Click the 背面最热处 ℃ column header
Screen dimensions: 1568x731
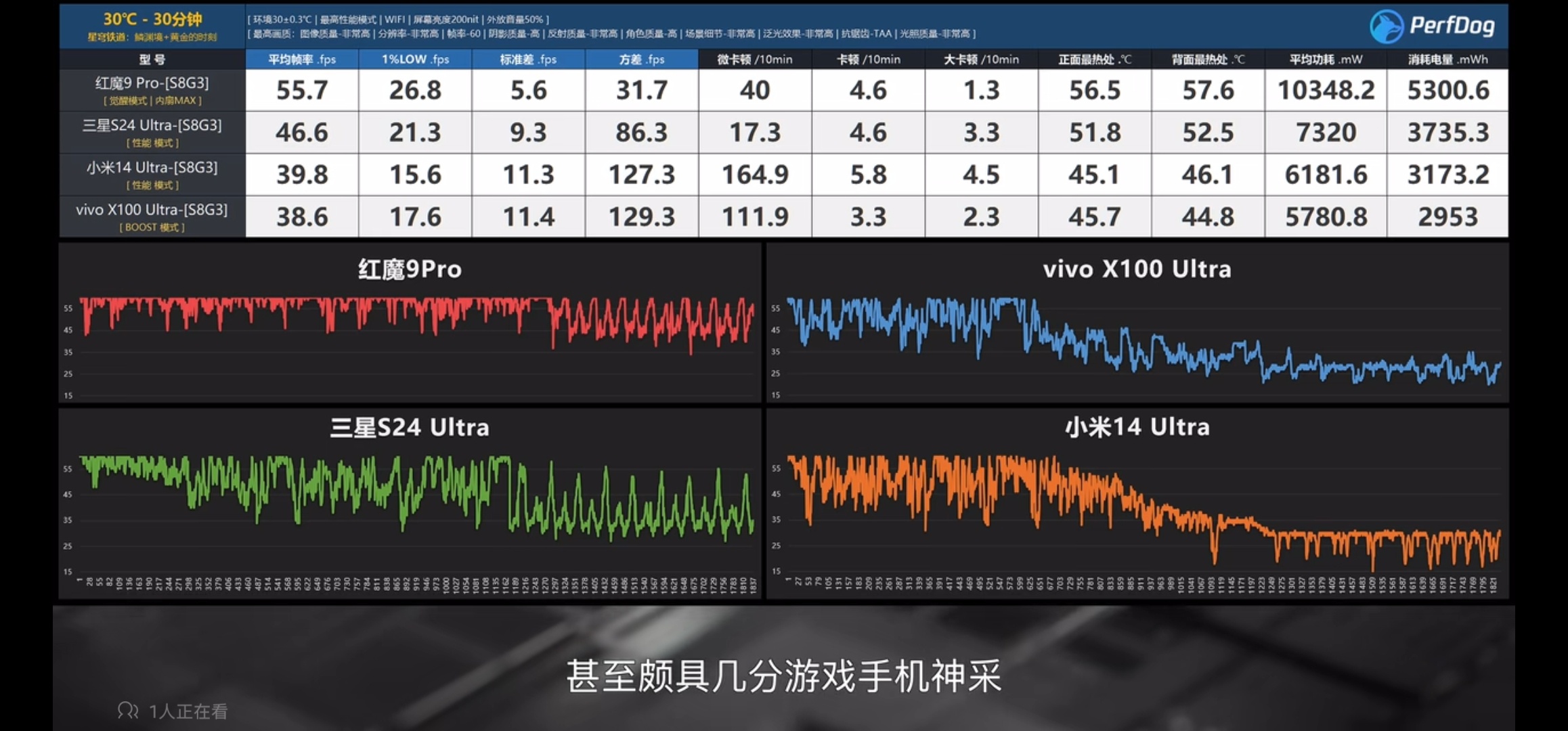[1208, 59]
